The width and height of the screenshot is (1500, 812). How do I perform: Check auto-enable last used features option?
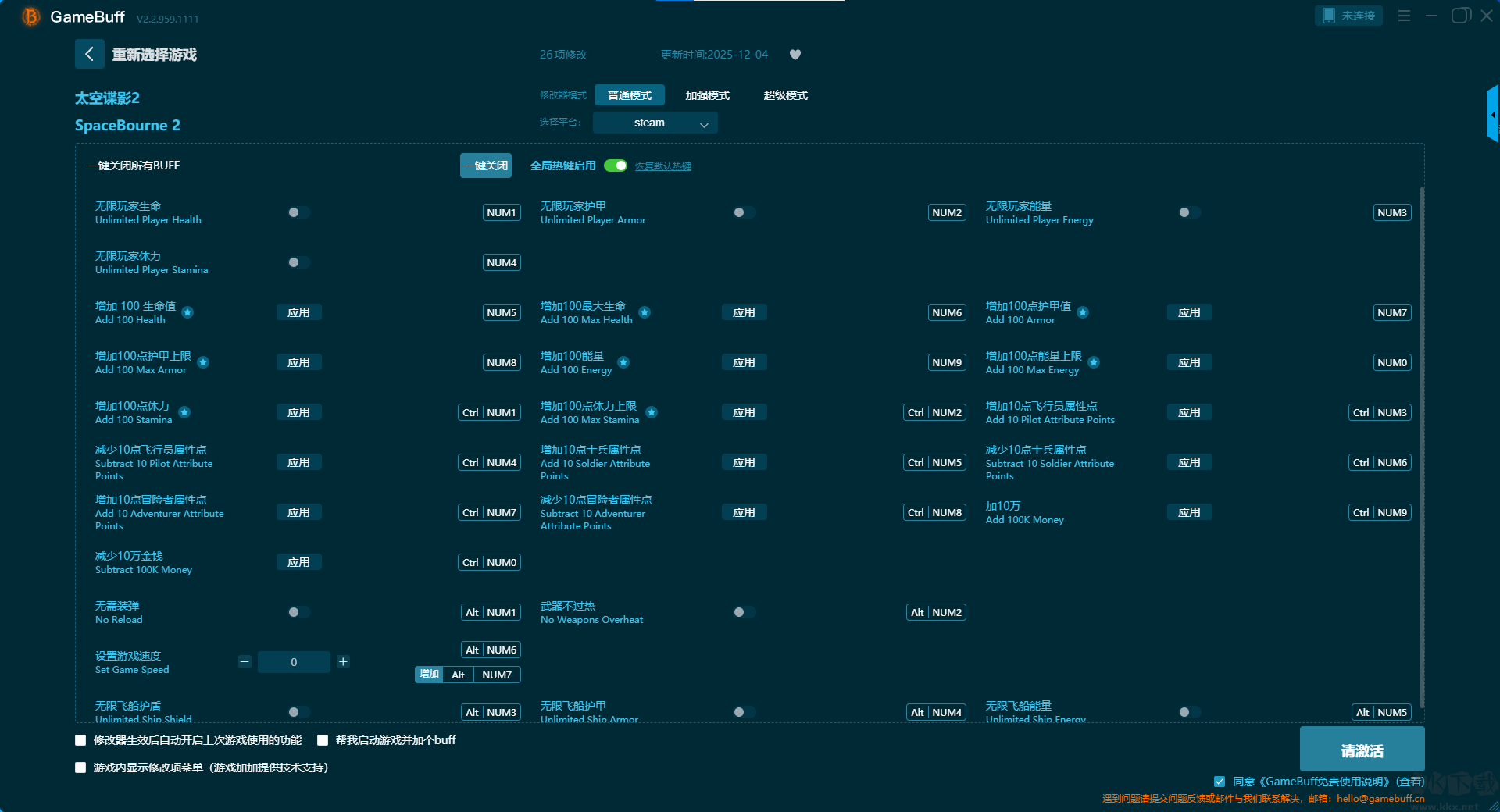pyautogui.click(x=80, y=740)
